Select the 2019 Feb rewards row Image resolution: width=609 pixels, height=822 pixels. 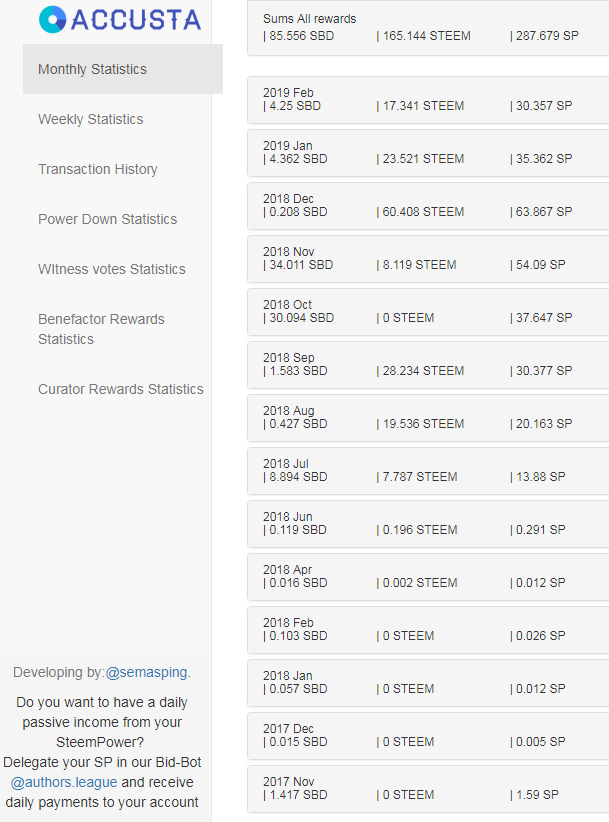point(428,100)
